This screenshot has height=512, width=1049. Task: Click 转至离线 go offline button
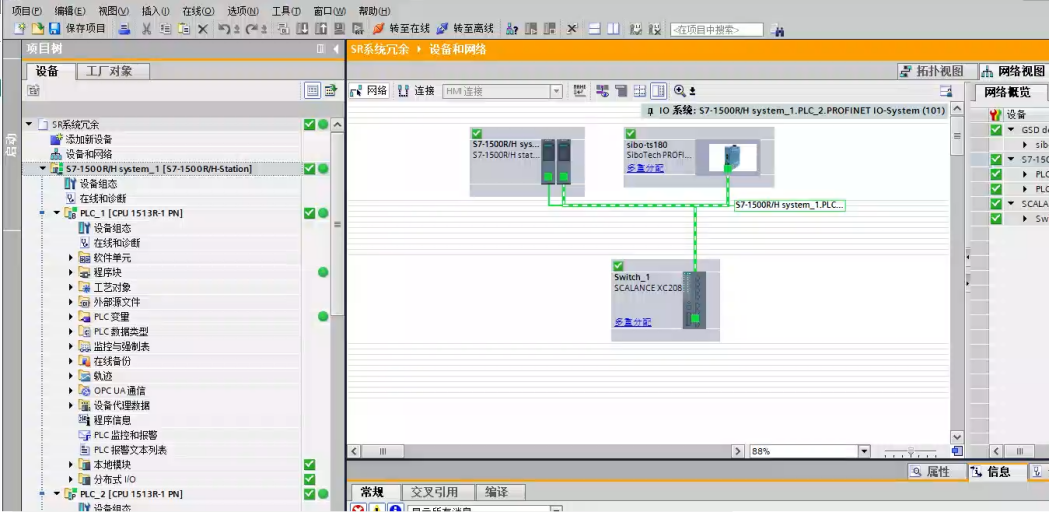465,29
